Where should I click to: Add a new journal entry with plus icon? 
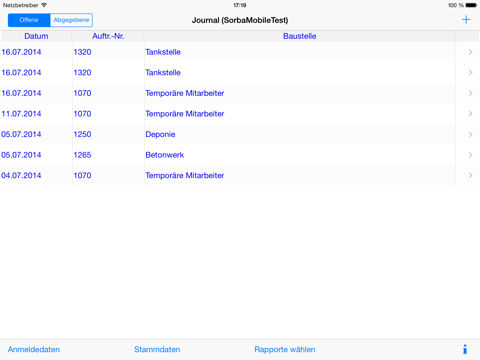pyautogui.click(x=466, y=20)
